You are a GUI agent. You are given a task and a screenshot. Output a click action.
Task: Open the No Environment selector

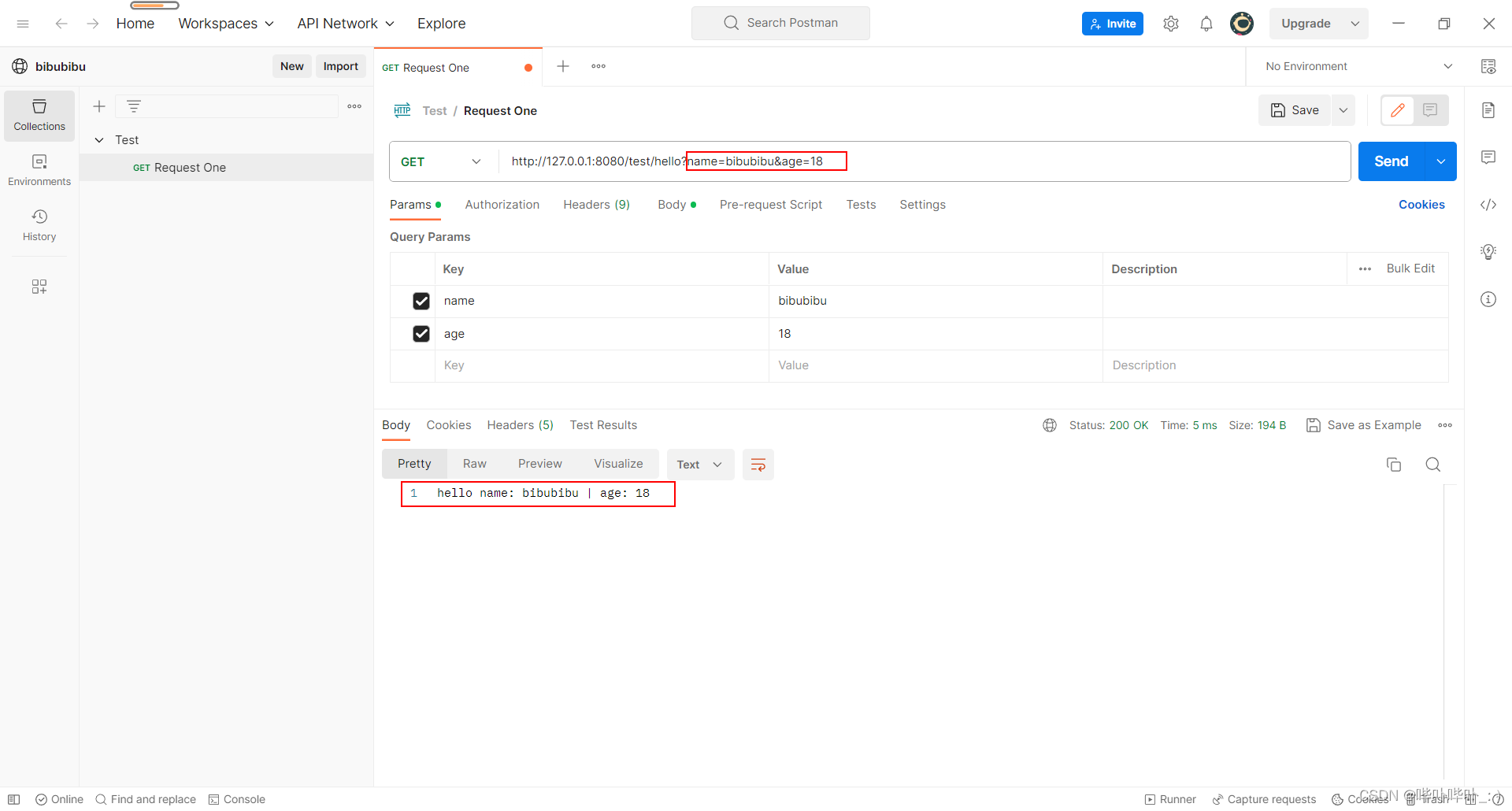click(x=1358, y=66)
